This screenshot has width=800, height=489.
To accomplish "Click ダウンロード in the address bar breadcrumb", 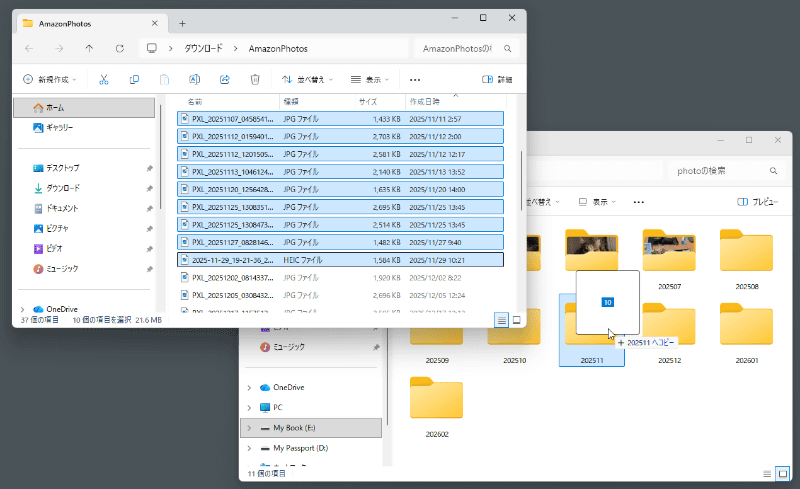I will tap(204, 48).
